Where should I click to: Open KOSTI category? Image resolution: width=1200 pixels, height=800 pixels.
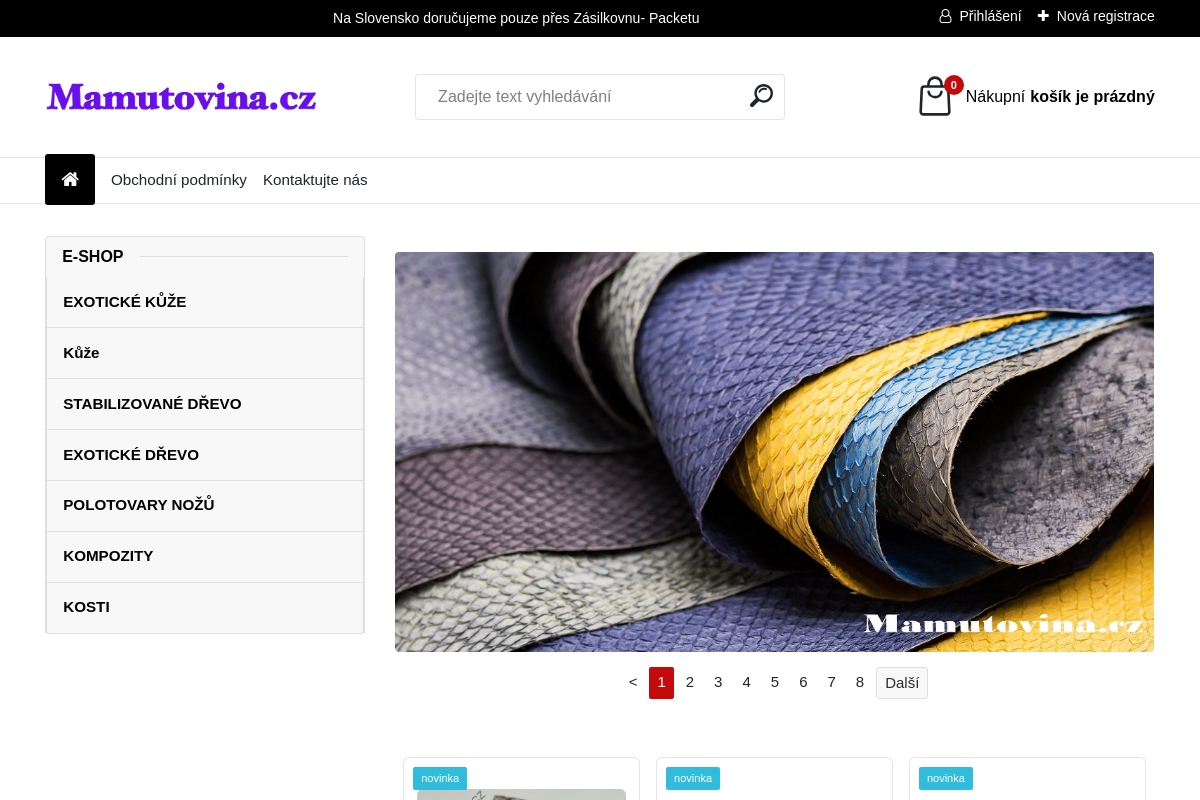tap(86, 607)
